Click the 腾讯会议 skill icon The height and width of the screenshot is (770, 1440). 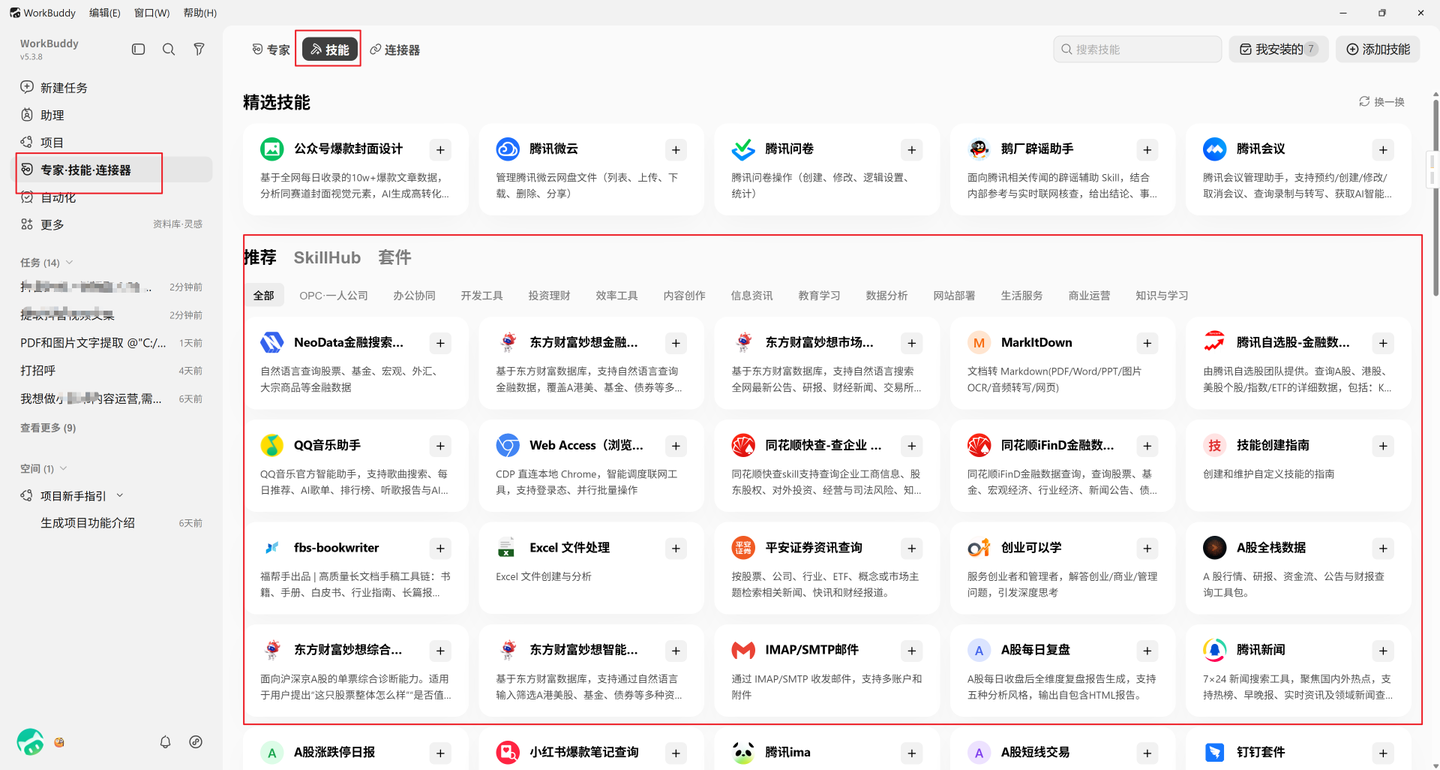(x=1215, y=149)
